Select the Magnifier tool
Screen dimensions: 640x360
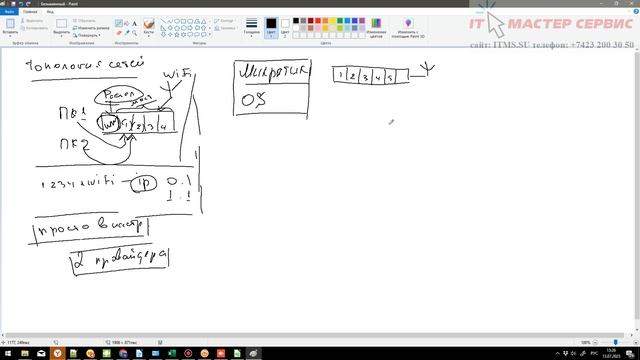[x=134, y=32]
